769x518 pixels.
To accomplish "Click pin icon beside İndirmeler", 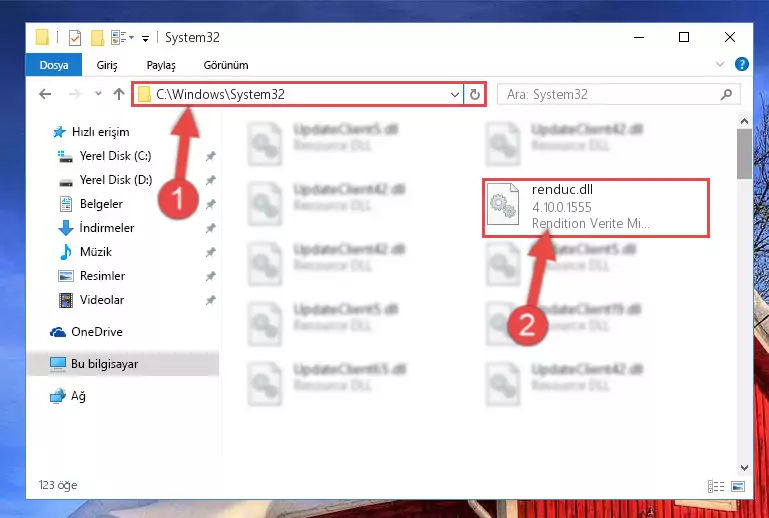I will click(210, 228).
